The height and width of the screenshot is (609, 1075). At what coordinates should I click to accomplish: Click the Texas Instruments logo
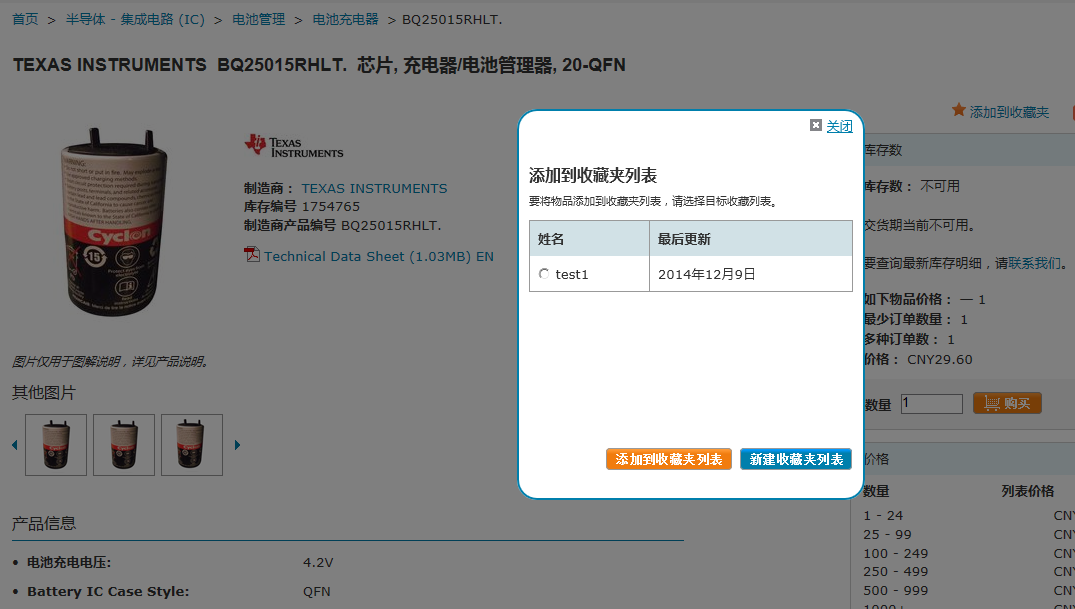coord(294,146)
